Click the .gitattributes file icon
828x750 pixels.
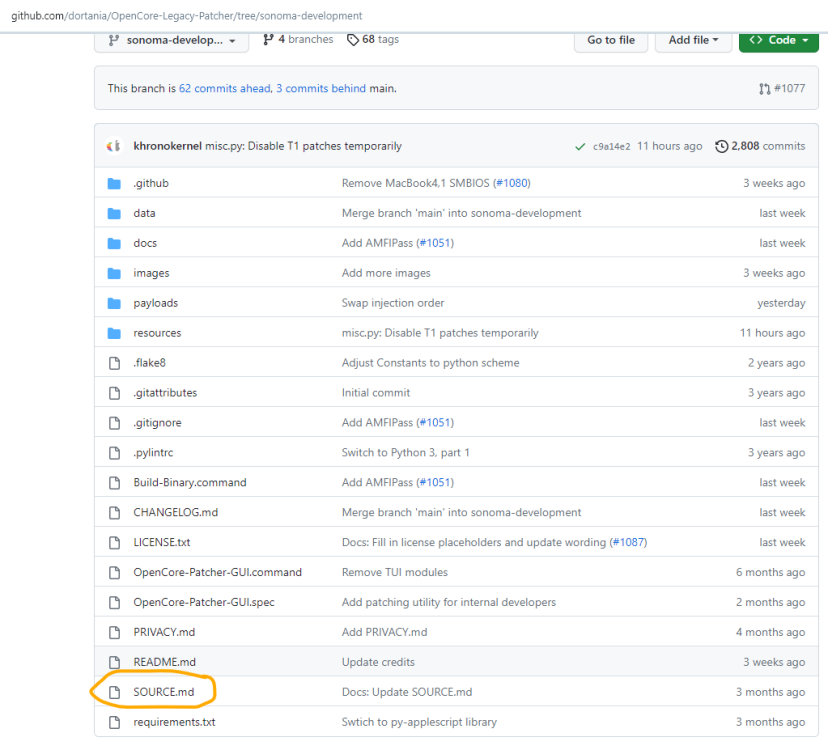(x=115, y=393)
